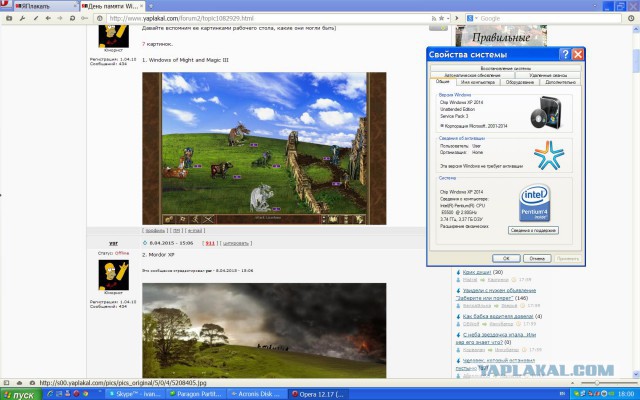Open sidebar topic С неба звездочка упала

pyautogui.click(x=496, y=338)
